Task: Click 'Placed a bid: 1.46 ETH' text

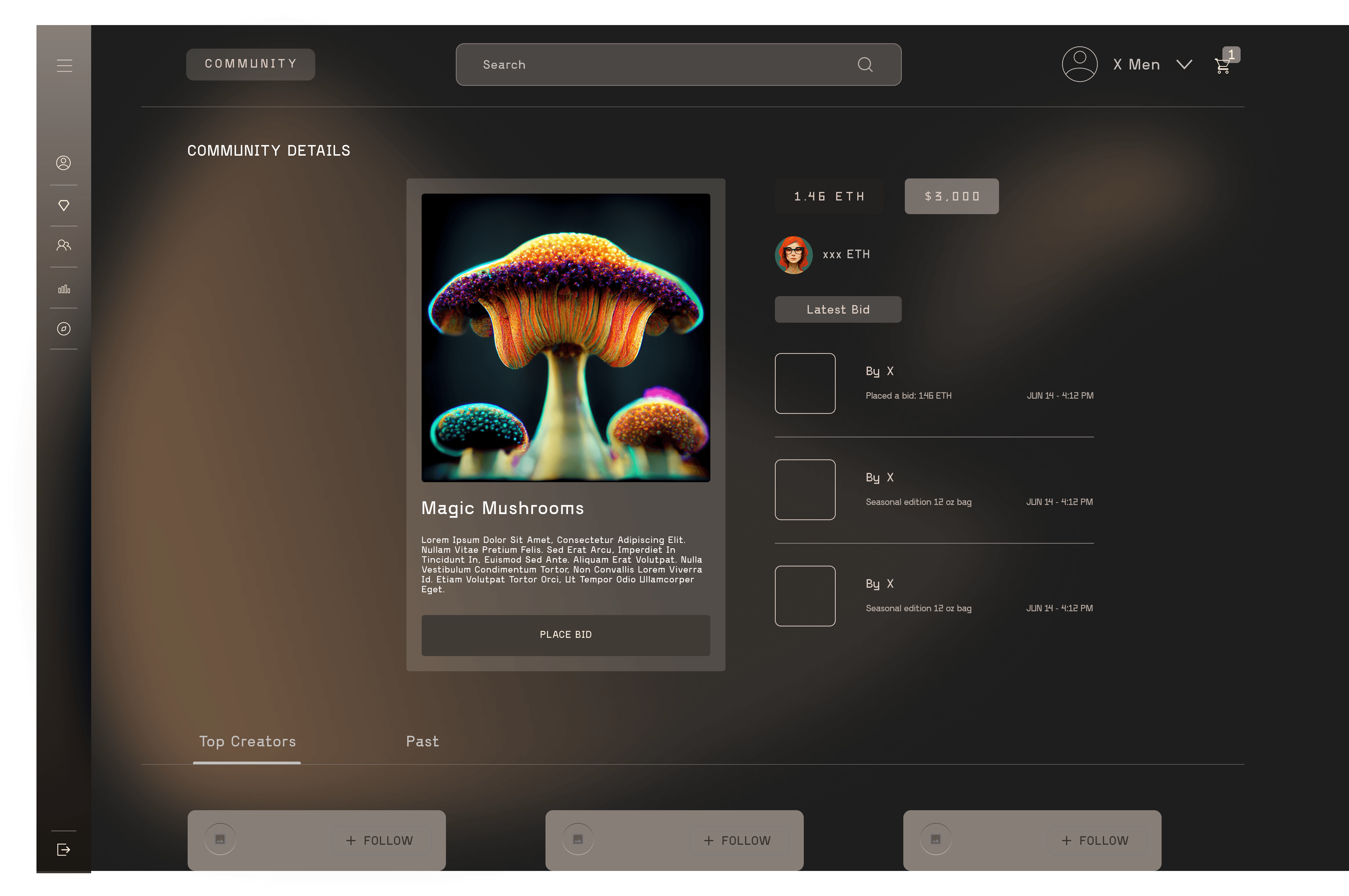Action: [908, 395]
